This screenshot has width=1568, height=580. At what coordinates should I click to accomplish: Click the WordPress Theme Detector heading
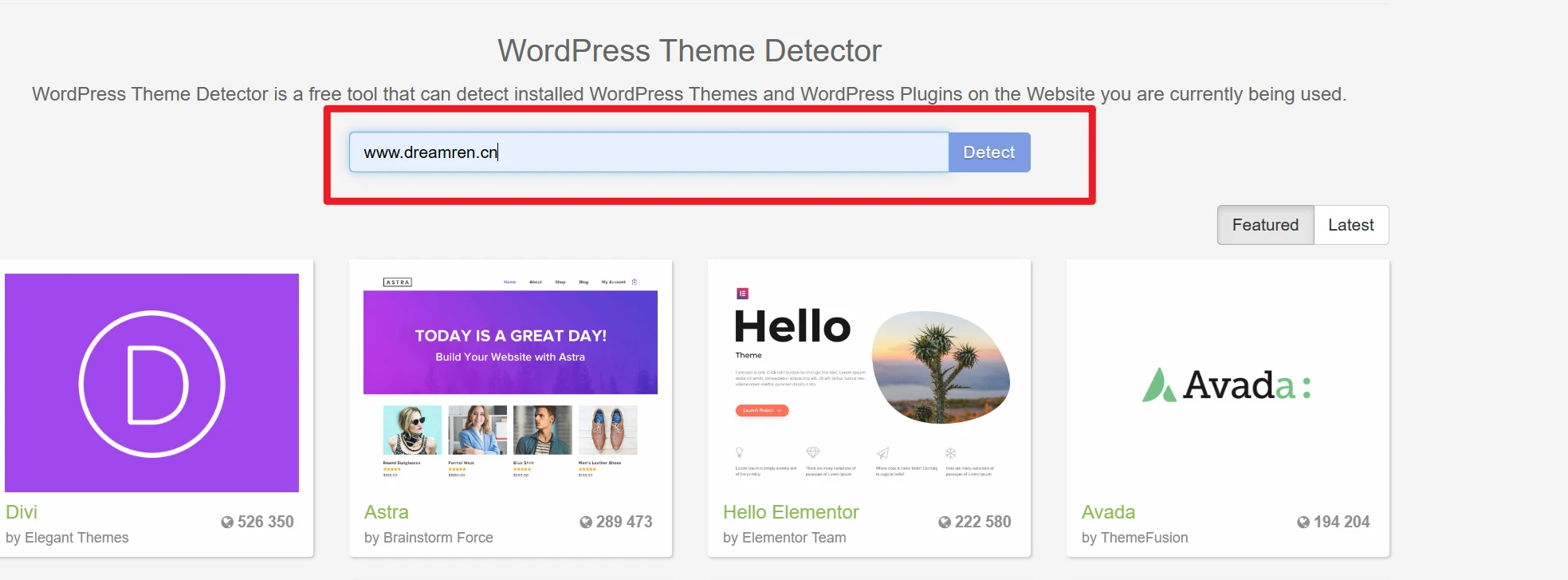(x=690, y=51)
